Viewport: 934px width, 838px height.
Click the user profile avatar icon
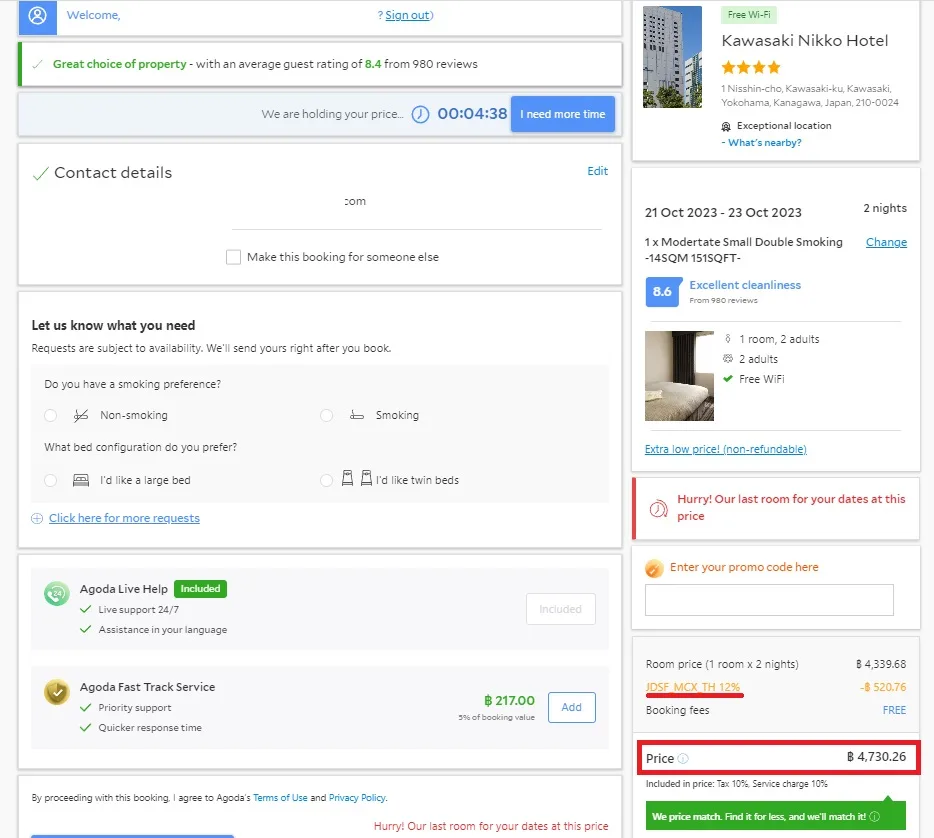click(x=38, y=15)
